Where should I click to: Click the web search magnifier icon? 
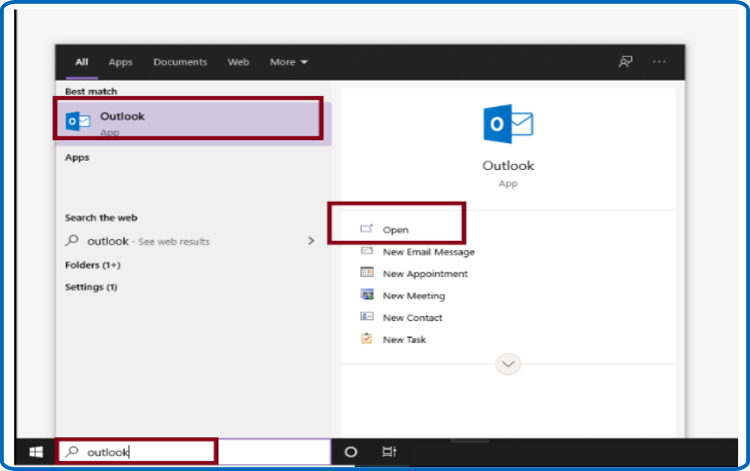[72, 240]
